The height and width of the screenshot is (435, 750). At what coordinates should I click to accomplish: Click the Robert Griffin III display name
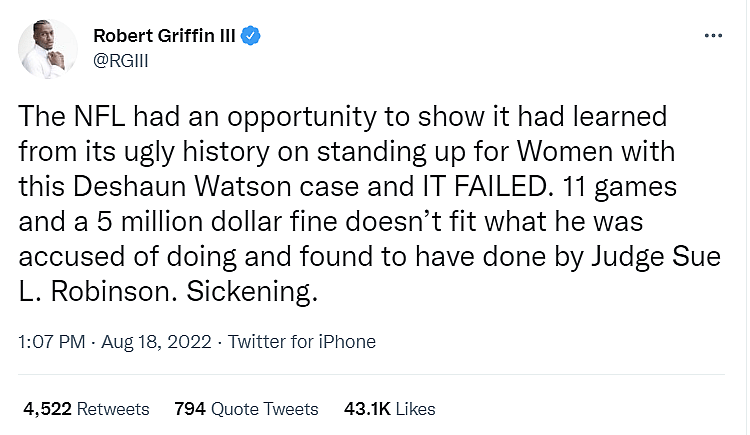(167, 37)
